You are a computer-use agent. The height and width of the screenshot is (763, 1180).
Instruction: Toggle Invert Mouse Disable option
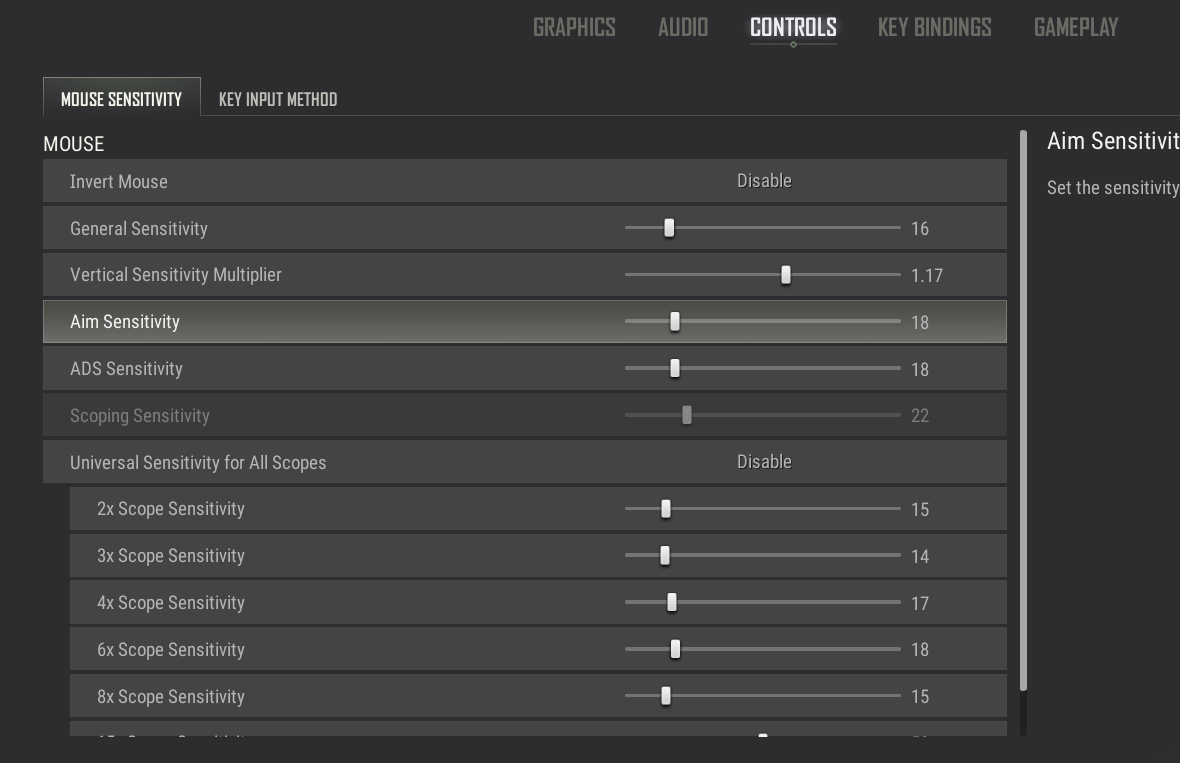pyautogui.click(x=764, y=181)
